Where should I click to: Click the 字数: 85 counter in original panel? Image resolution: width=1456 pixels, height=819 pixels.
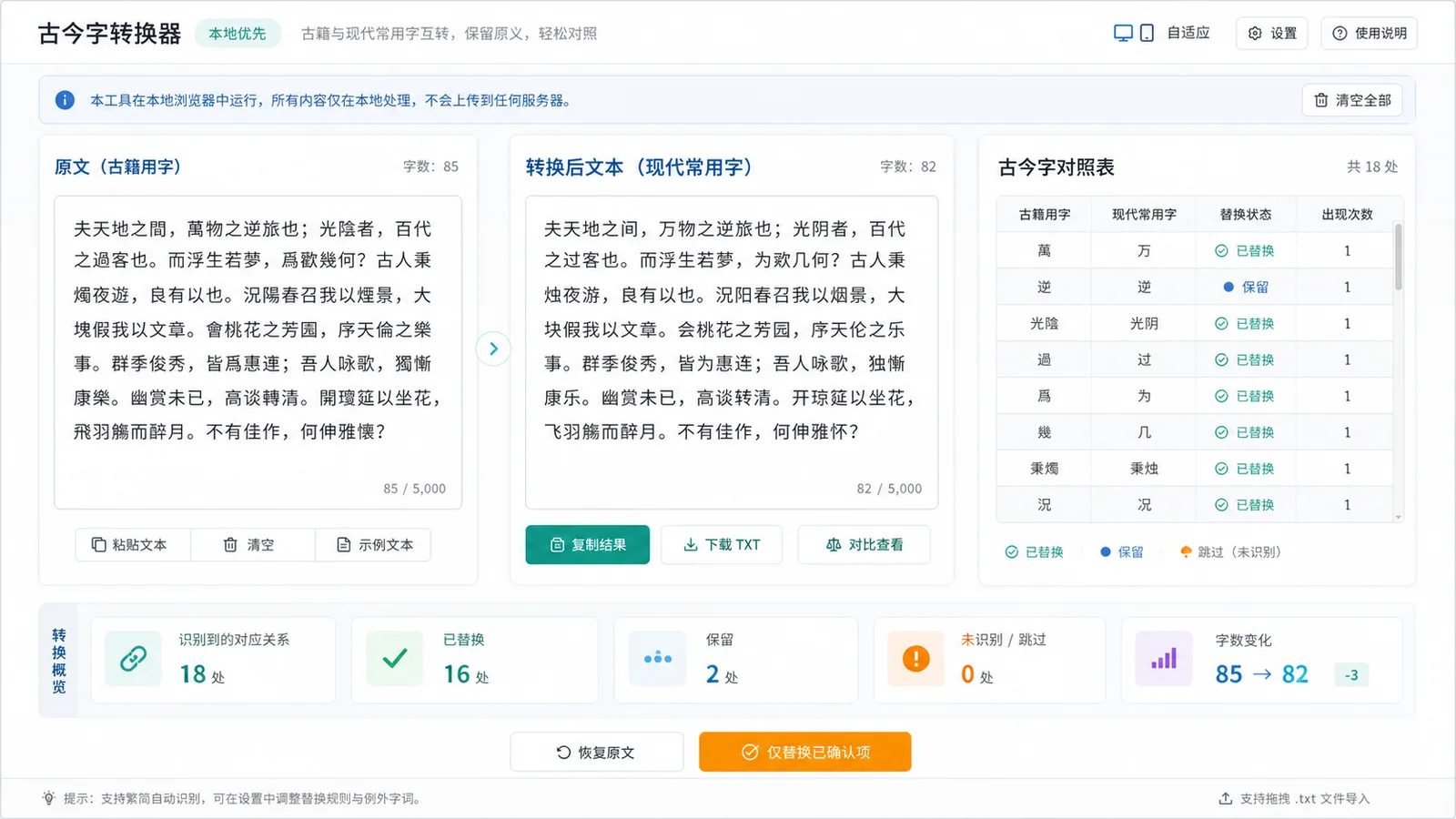[430, 167]
